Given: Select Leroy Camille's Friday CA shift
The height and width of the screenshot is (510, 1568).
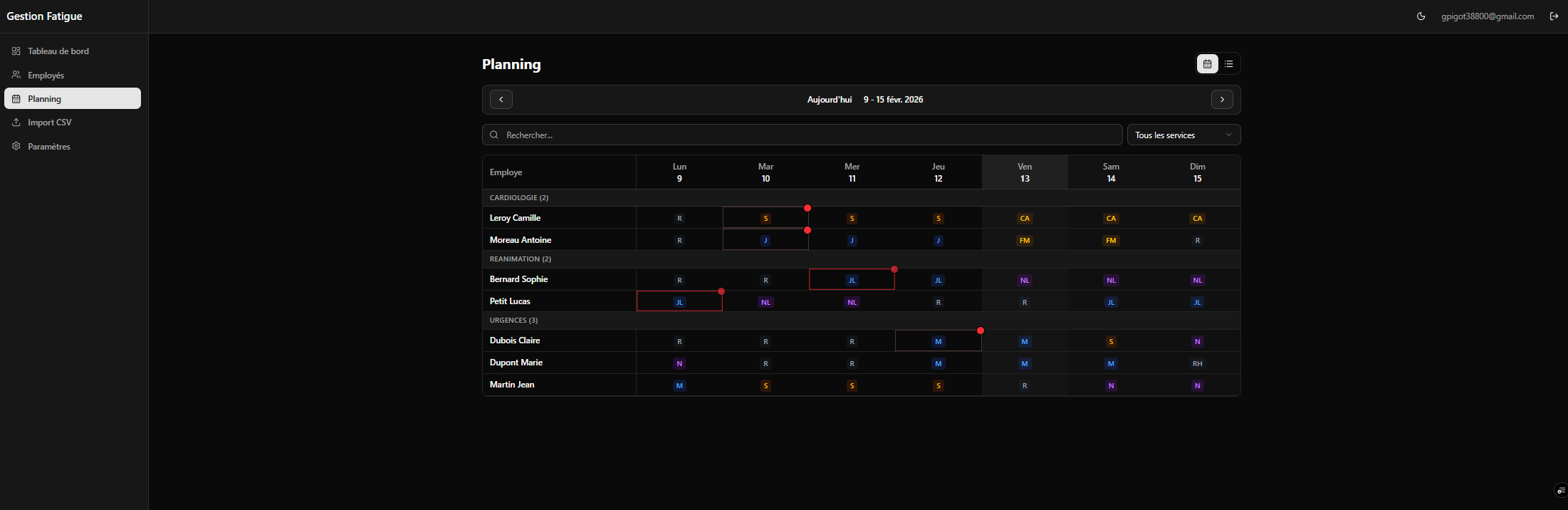Looking at the screenshot, I should [1024, 219].
